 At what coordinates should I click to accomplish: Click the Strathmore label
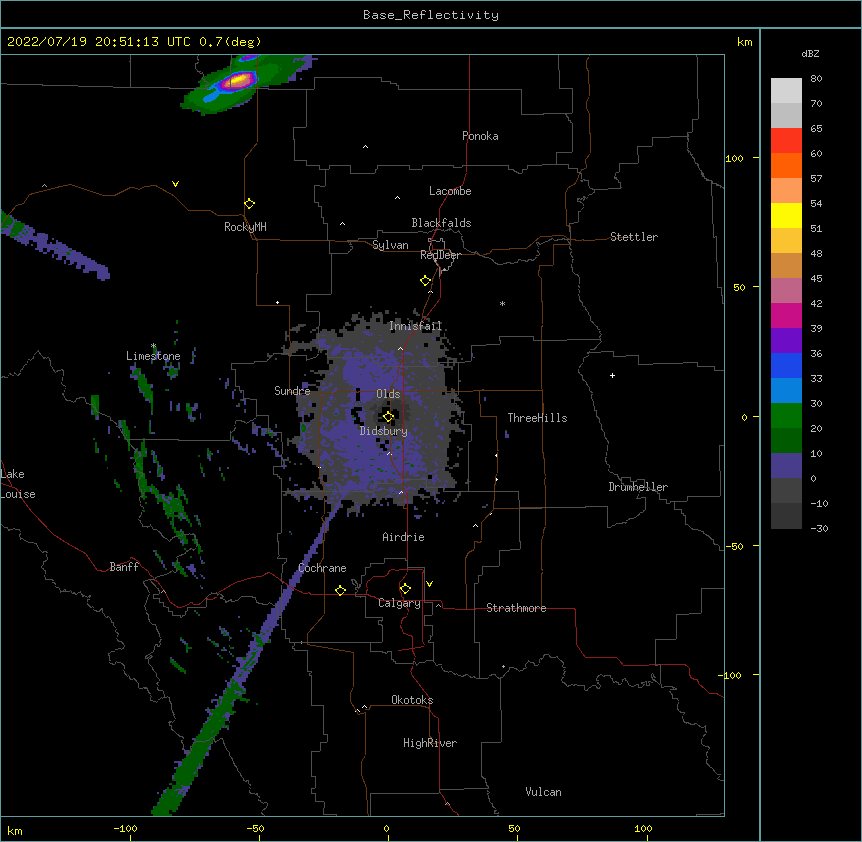[516, 608]
